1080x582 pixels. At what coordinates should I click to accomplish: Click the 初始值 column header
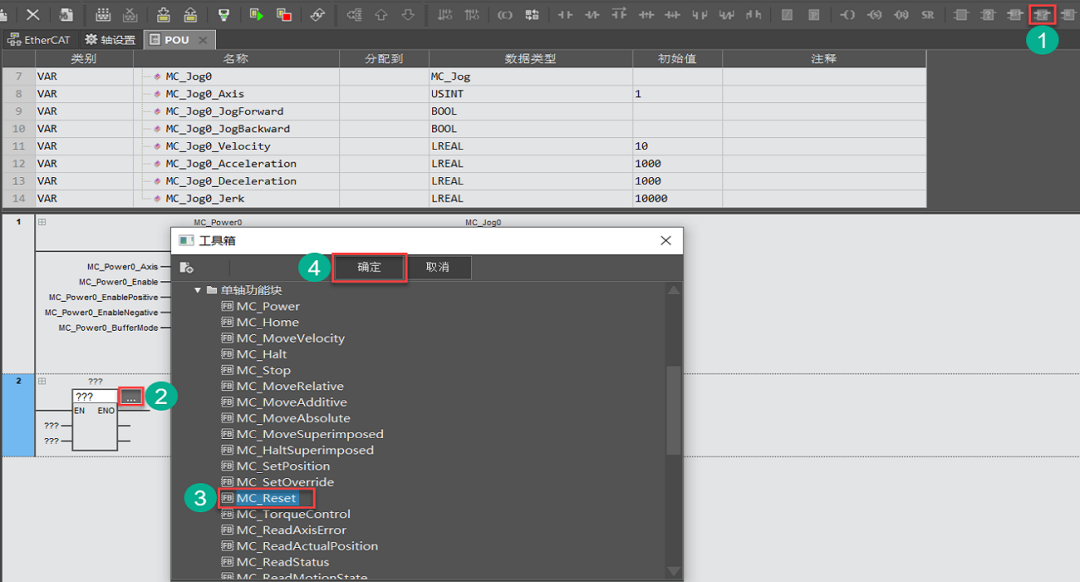(677, 59)
